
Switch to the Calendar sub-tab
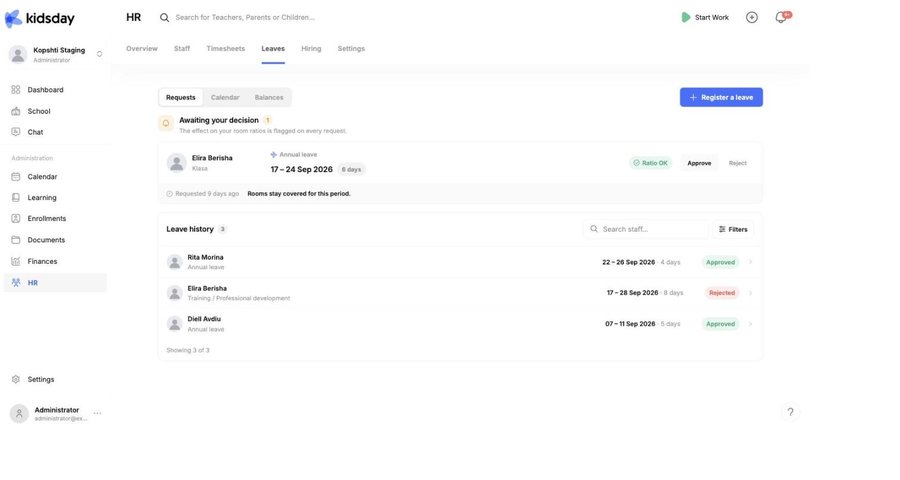tap(225, 98)
